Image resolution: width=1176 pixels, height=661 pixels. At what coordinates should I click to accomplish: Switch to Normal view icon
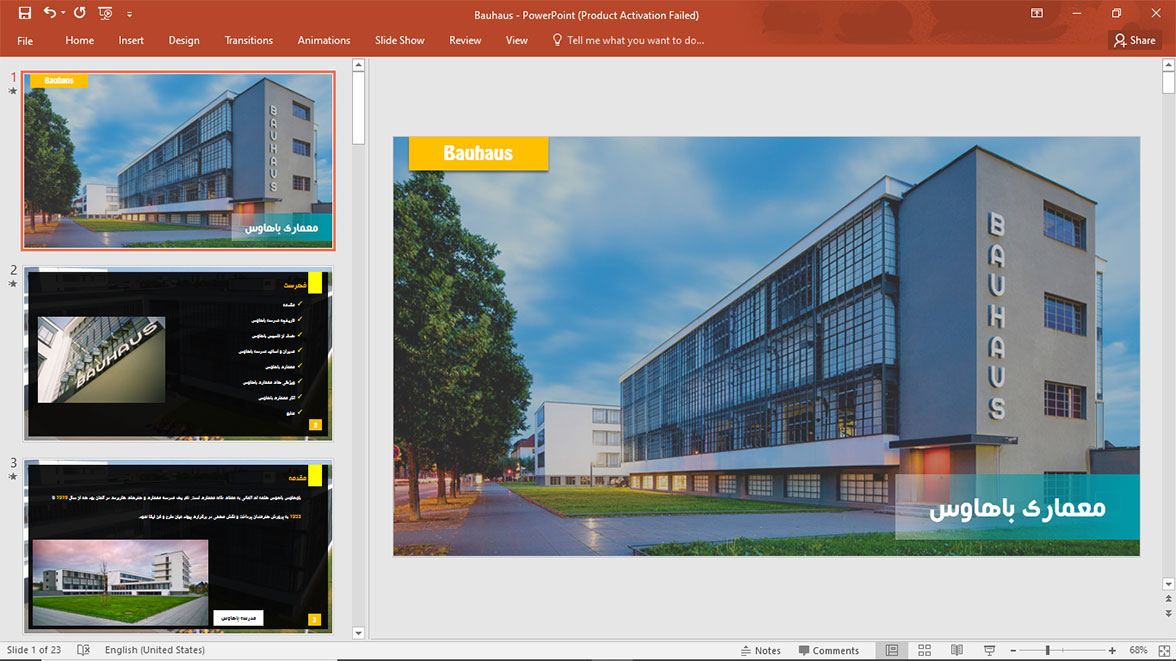[892, 650]
